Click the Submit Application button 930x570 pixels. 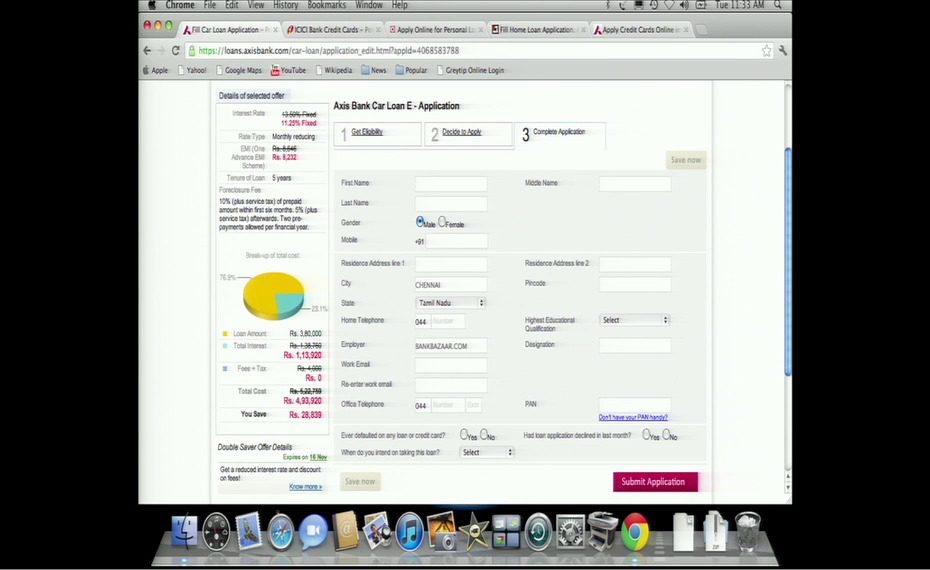click(x=654, y=482)
